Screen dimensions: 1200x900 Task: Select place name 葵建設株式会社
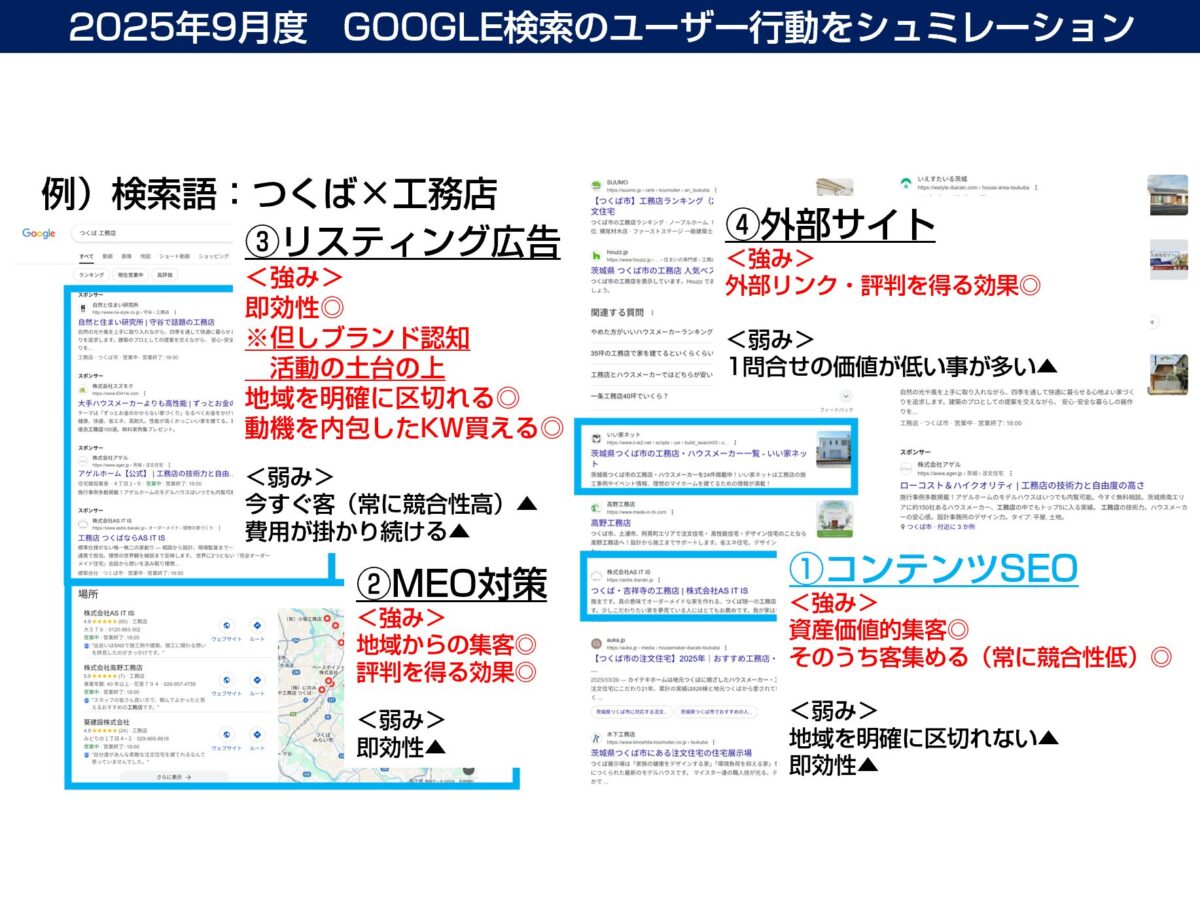pos(106,722)
